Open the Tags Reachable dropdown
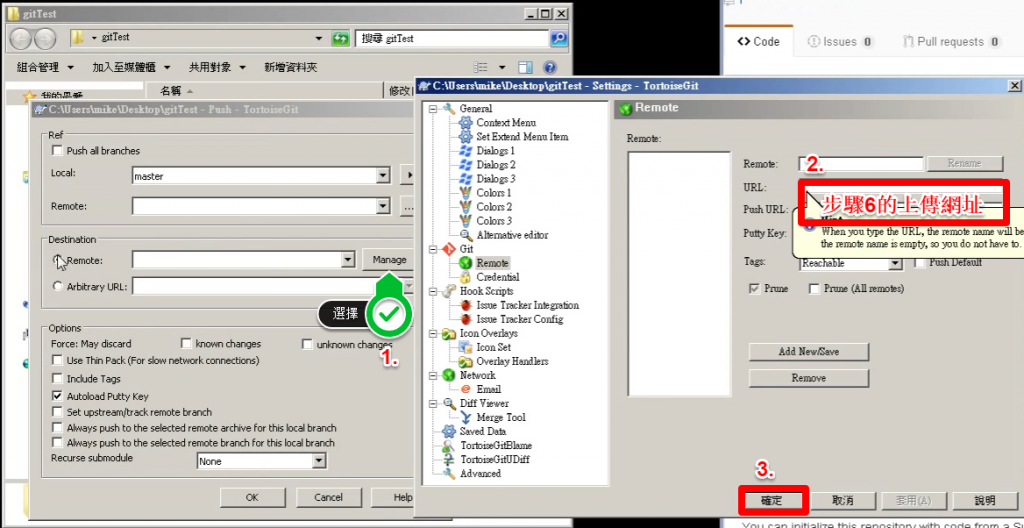Viewport: 1024px width, 528px height. 895,263
